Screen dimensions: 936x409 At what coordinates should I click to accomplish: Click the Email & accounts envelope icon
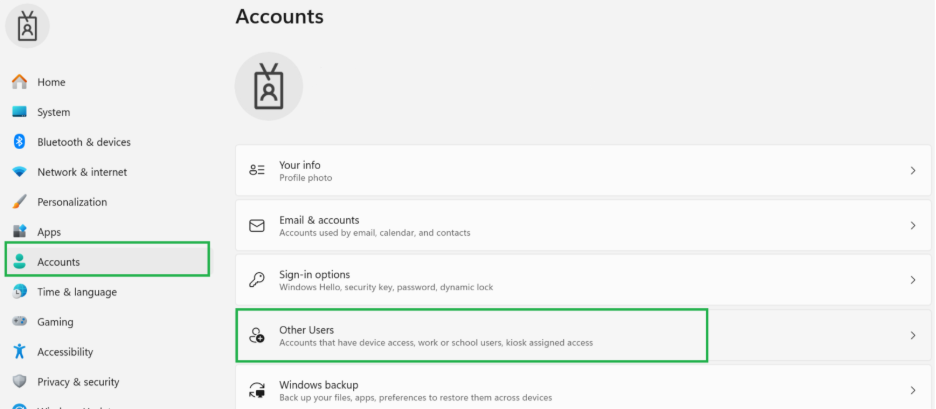coord(257,226)
